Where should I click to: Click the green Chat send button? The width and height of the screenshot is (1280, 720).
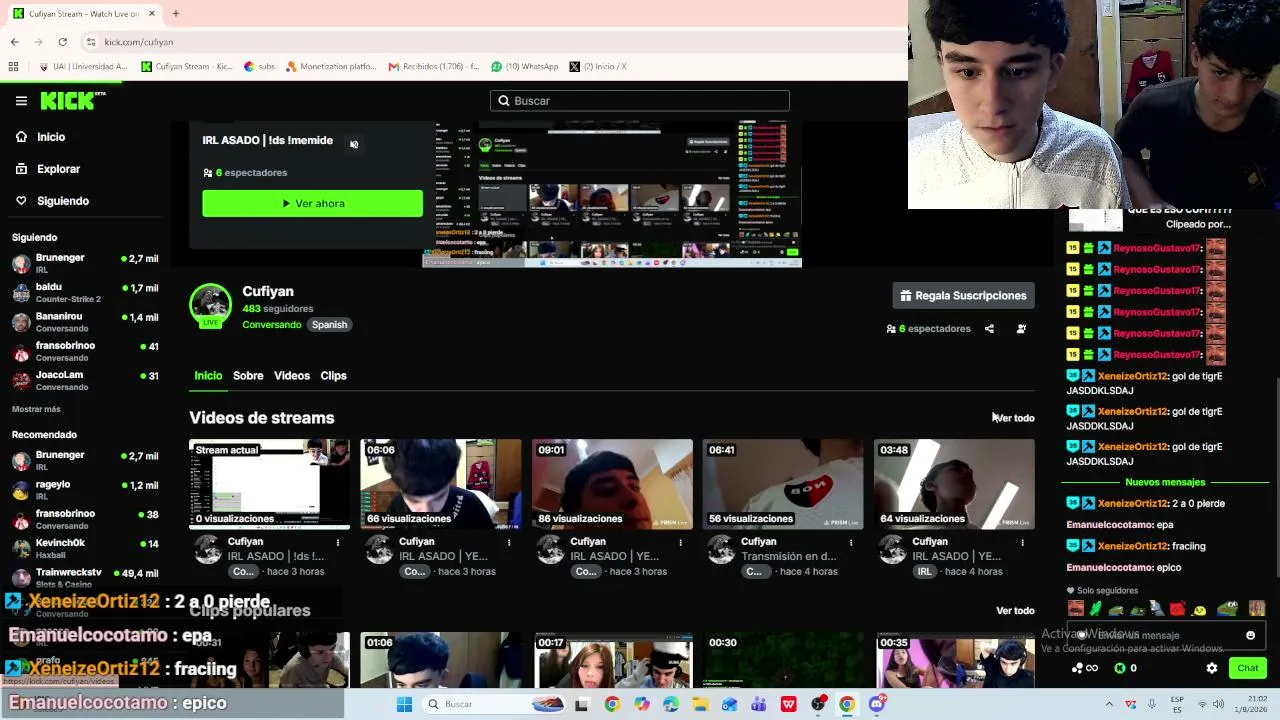coord(1248,668)
